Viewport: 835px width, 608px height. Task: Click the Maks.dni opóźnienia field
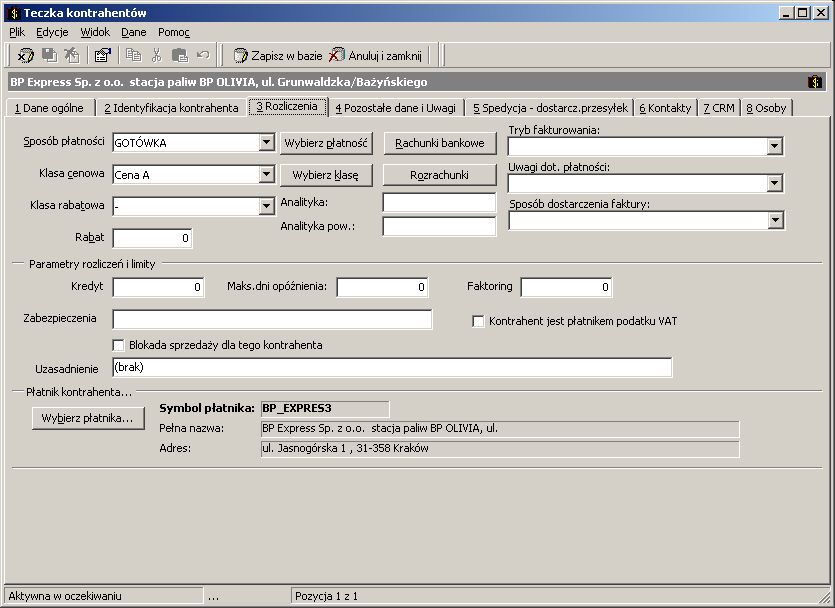click(382, 287)
